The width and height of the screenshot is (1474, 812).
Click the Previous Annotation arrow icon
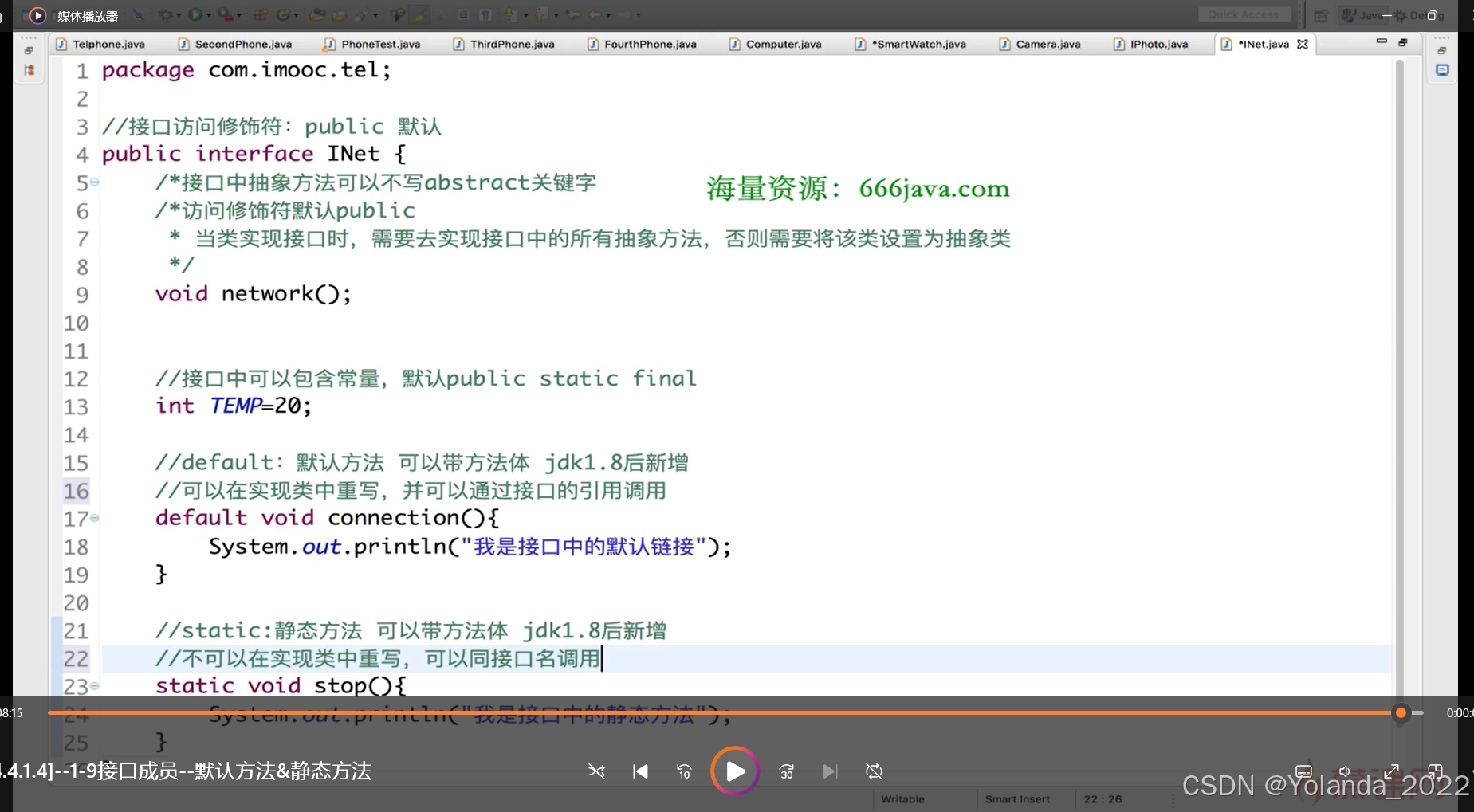540,14
